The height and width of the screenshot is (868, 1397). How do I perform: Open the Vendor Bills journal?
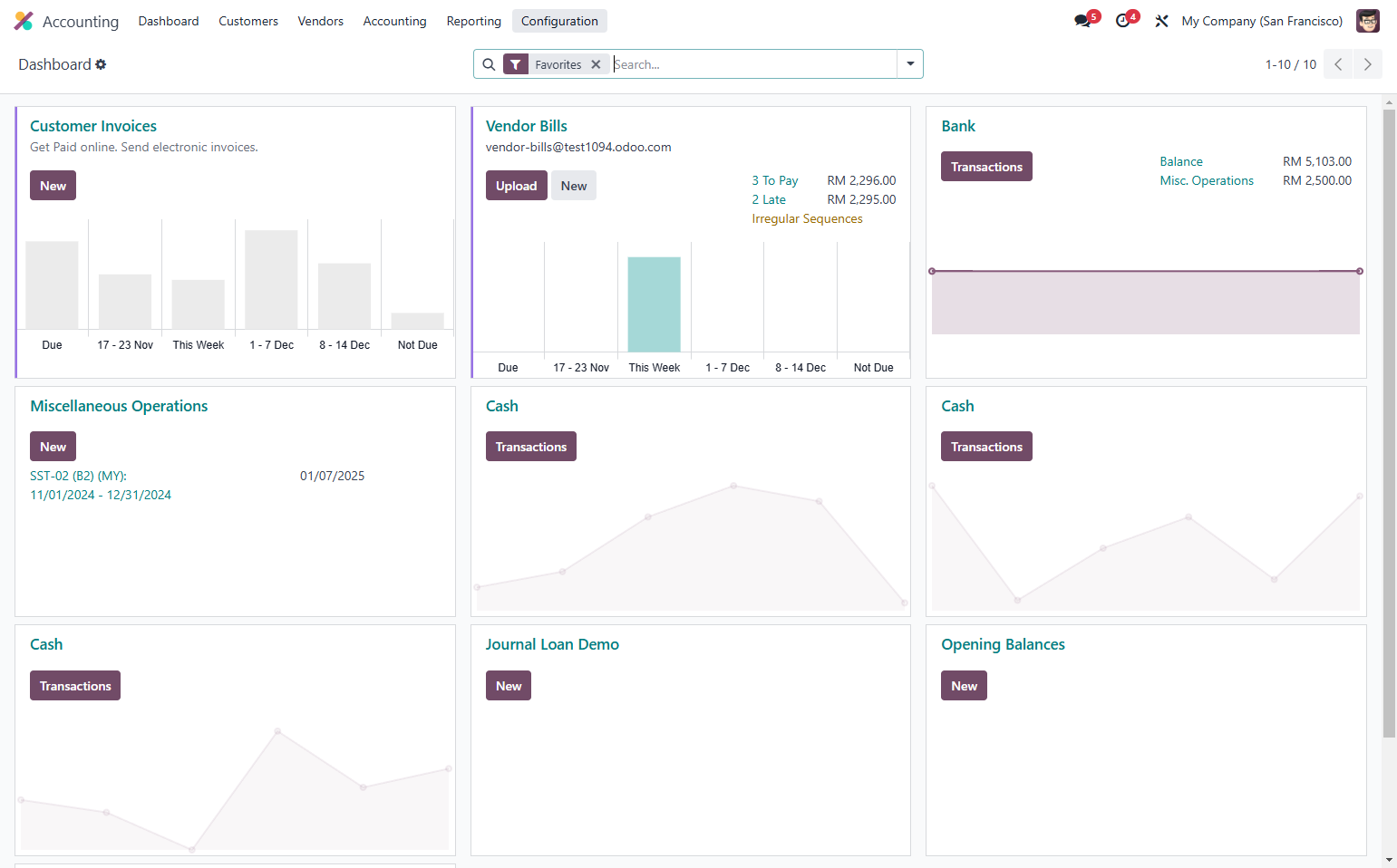[x=527, y=126]
